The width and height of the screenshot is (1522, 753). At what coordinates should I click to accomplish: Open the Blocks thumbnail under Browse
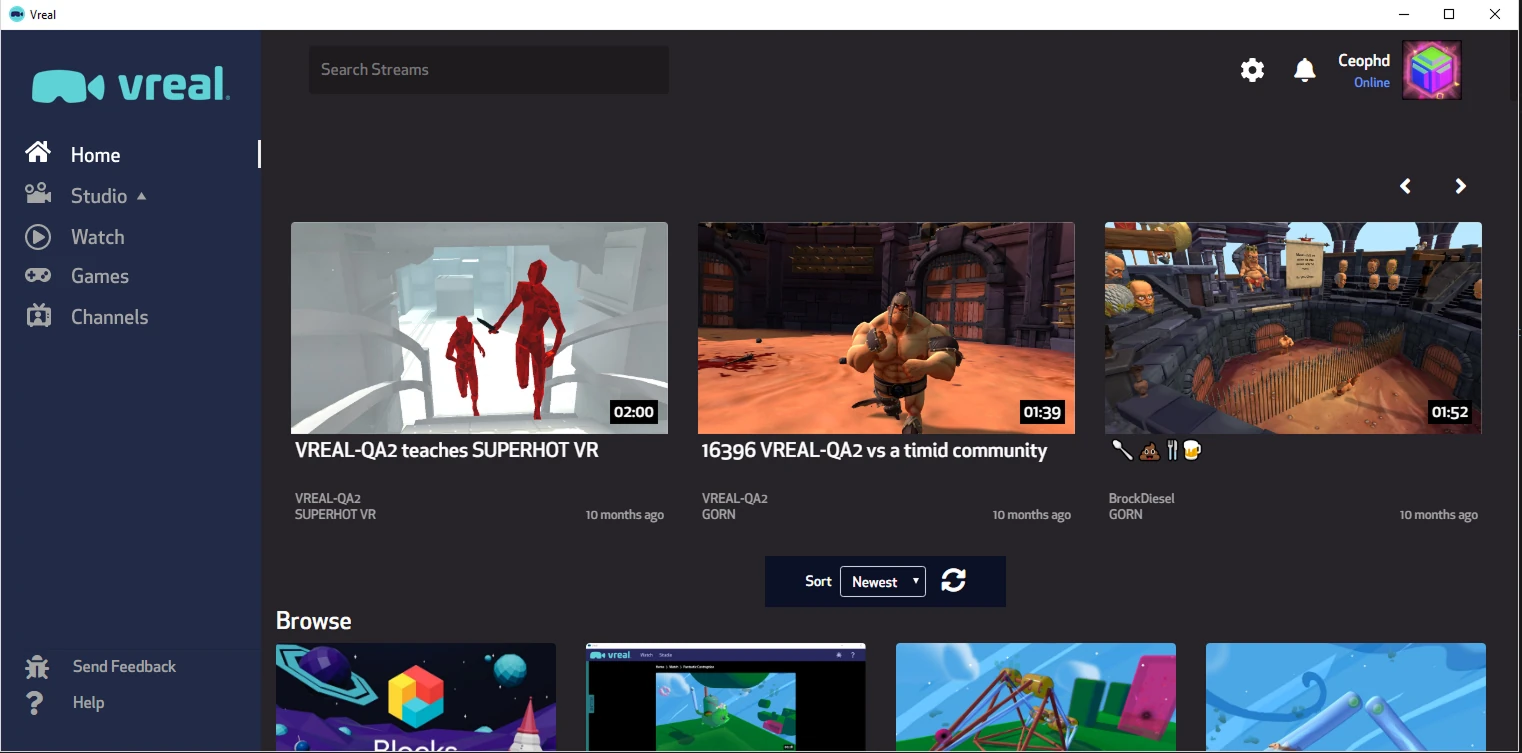point(416,697)
